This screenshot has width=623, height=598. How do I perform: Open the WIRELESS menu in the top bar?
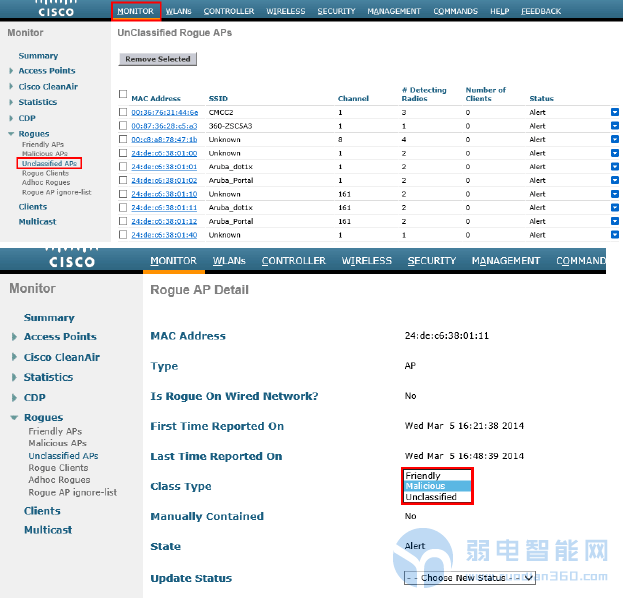(x=286, y=11)
